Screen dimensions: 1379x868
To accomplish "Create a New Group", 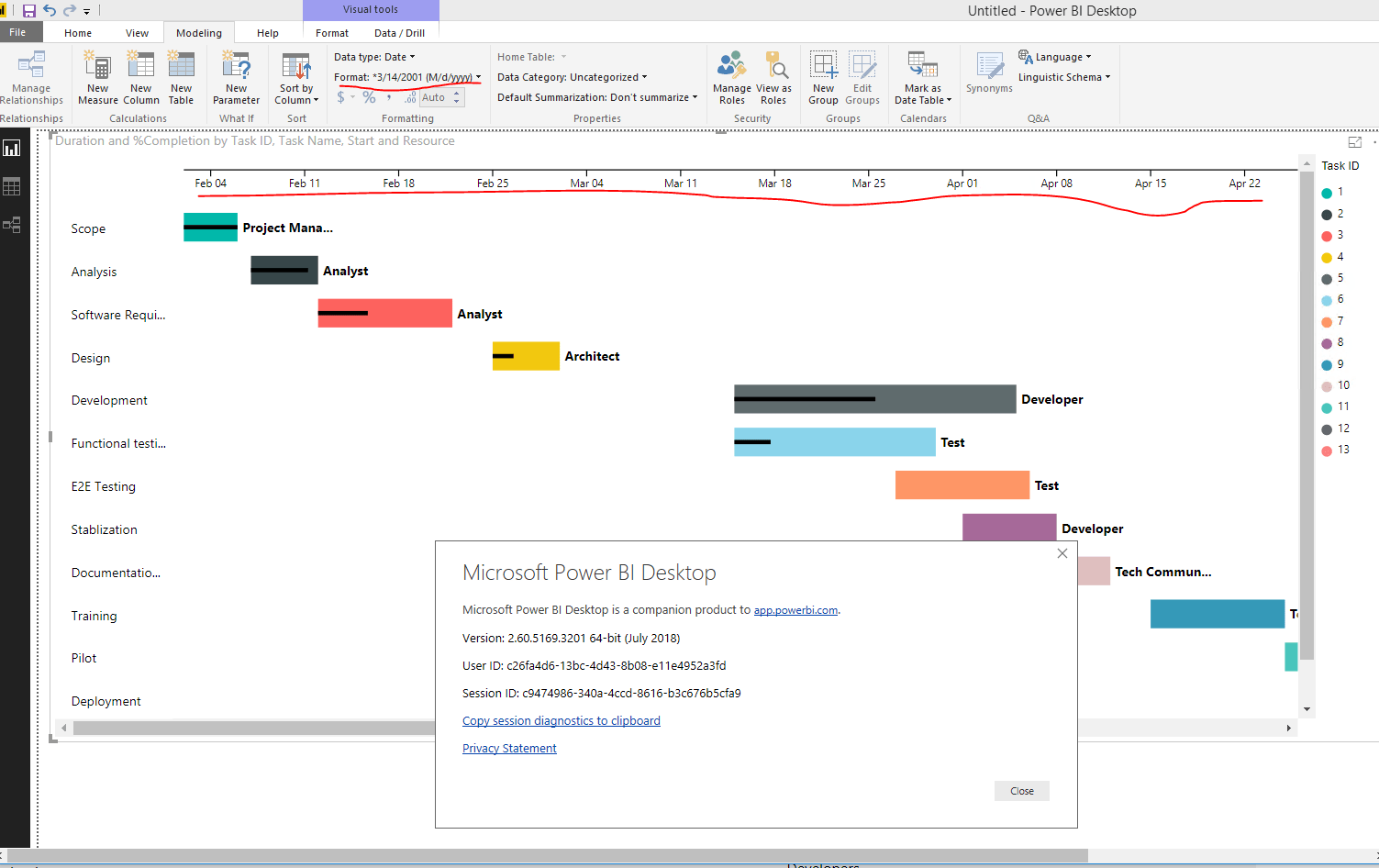I will [824, 78].
